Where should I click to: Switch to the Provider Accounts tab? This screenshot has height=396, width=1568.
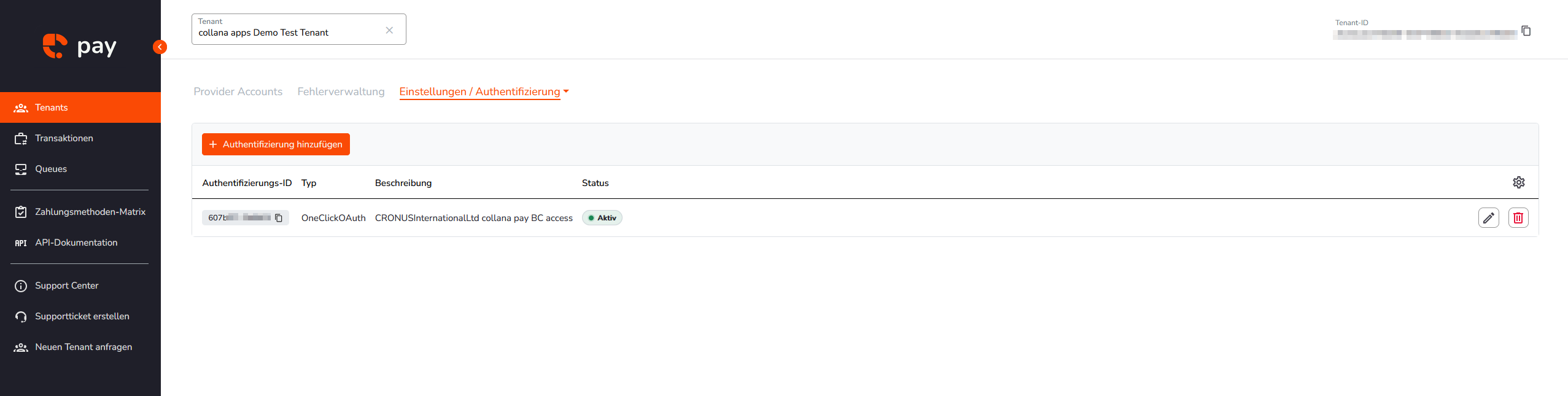238,91
